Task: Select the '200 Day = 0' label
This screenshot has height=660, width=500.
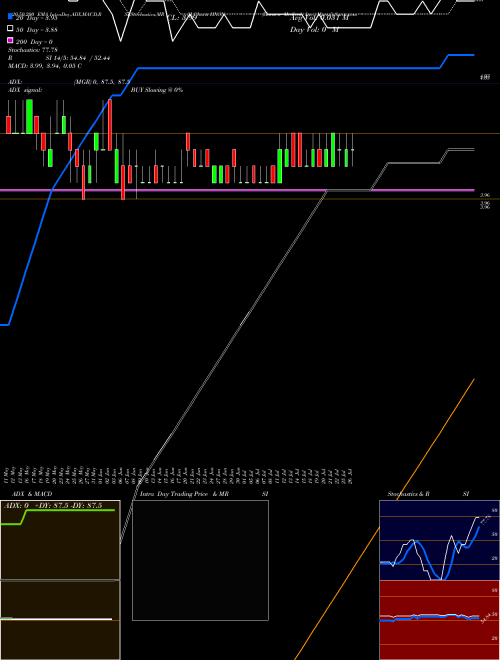Action: [x=34, y=42]
